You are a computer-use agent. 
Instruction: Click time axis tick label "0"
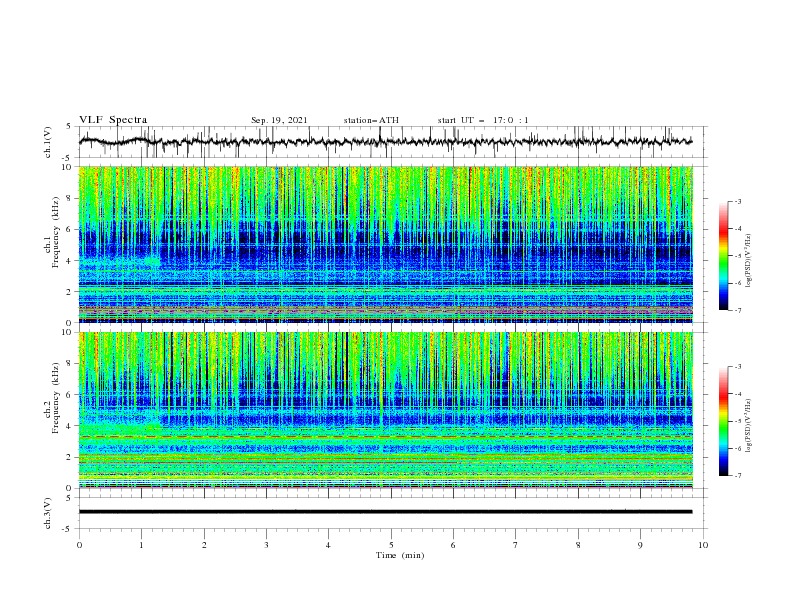coord(79,545)
